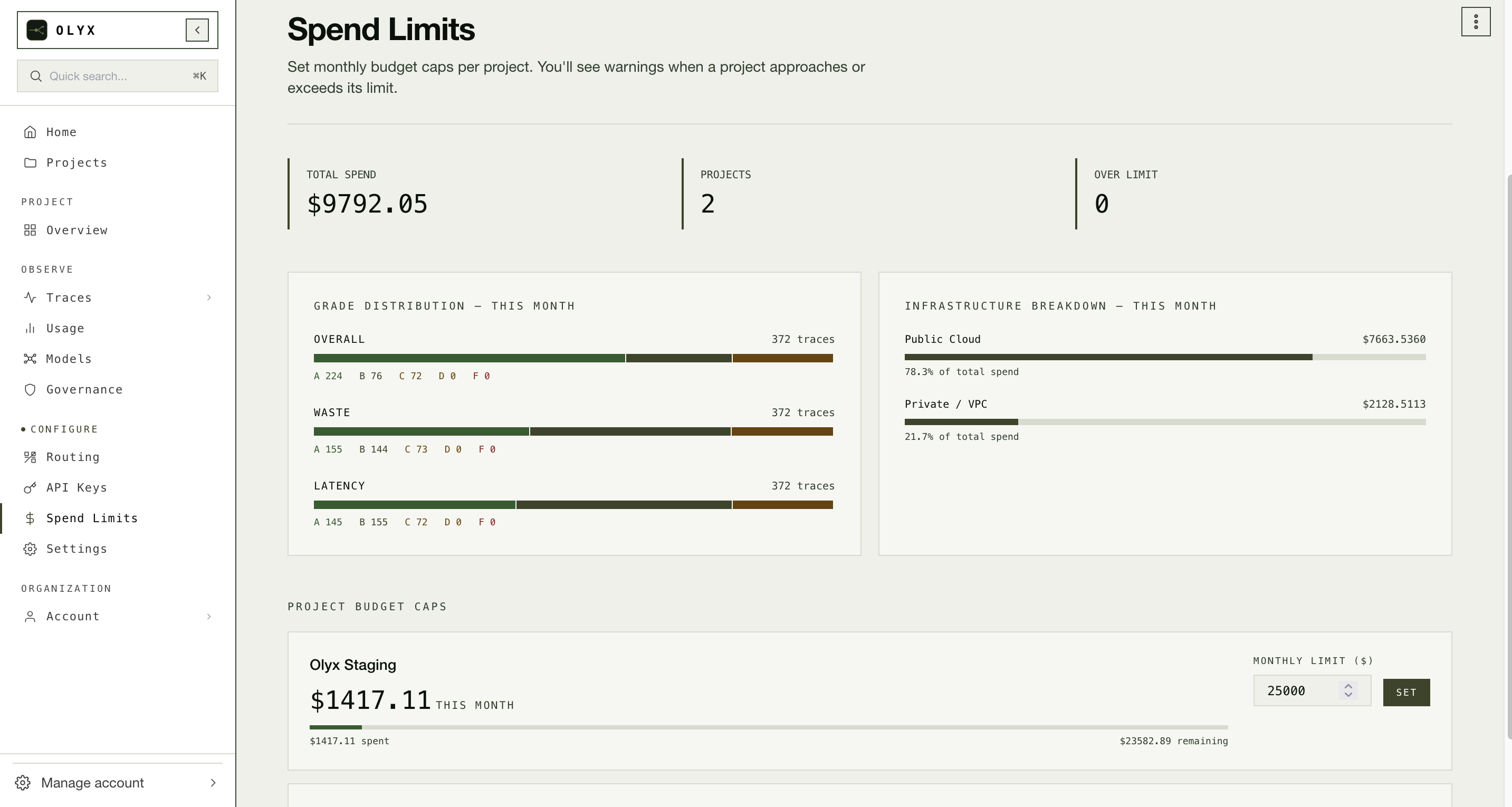Screen dimensions: 1512x807
Task: Click the $9792.05 total spend value
Action: (367, 204)
